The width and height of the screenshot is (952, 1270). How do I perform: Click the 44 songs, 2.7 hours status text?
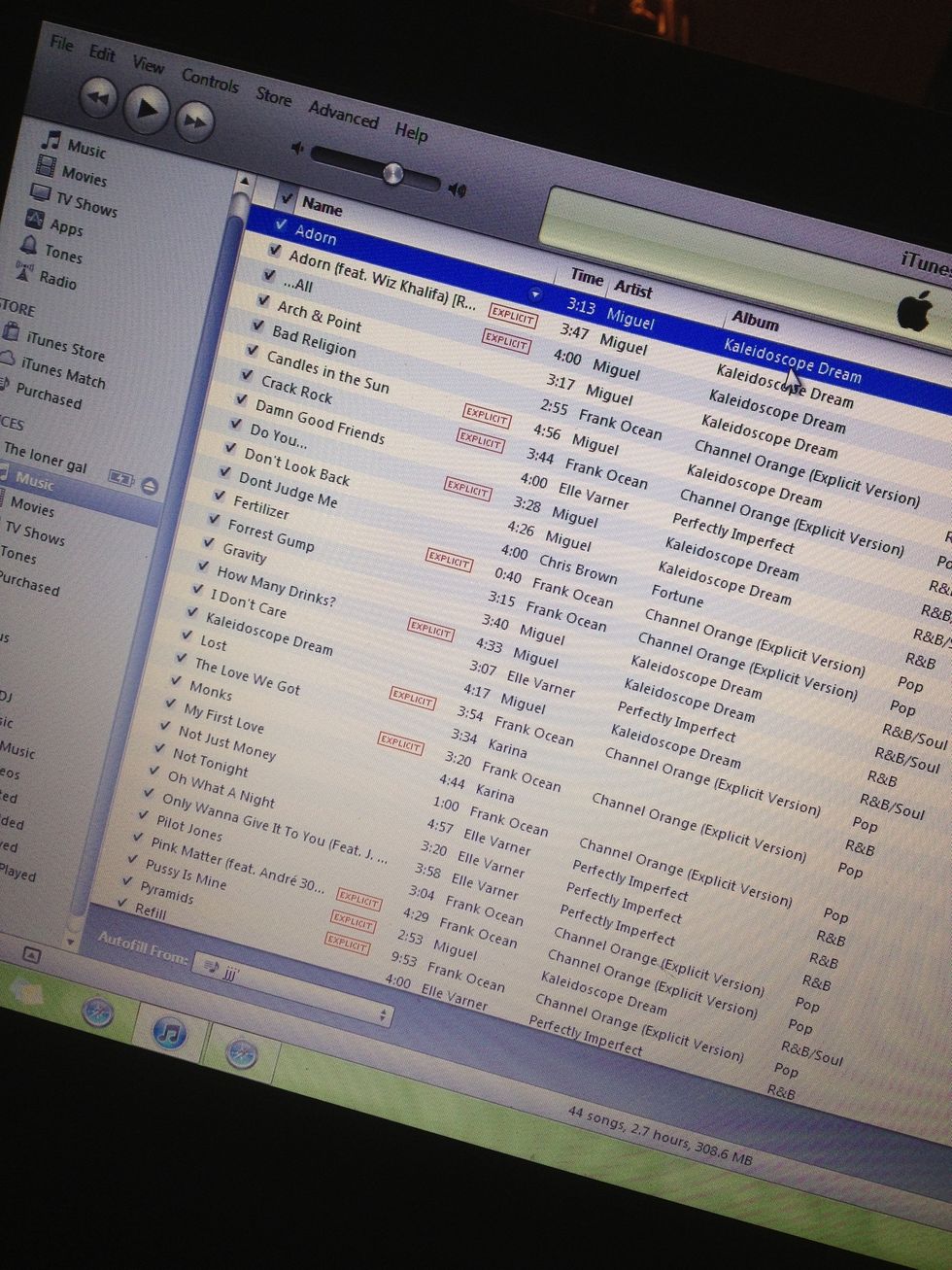(x=660, y=1136)
